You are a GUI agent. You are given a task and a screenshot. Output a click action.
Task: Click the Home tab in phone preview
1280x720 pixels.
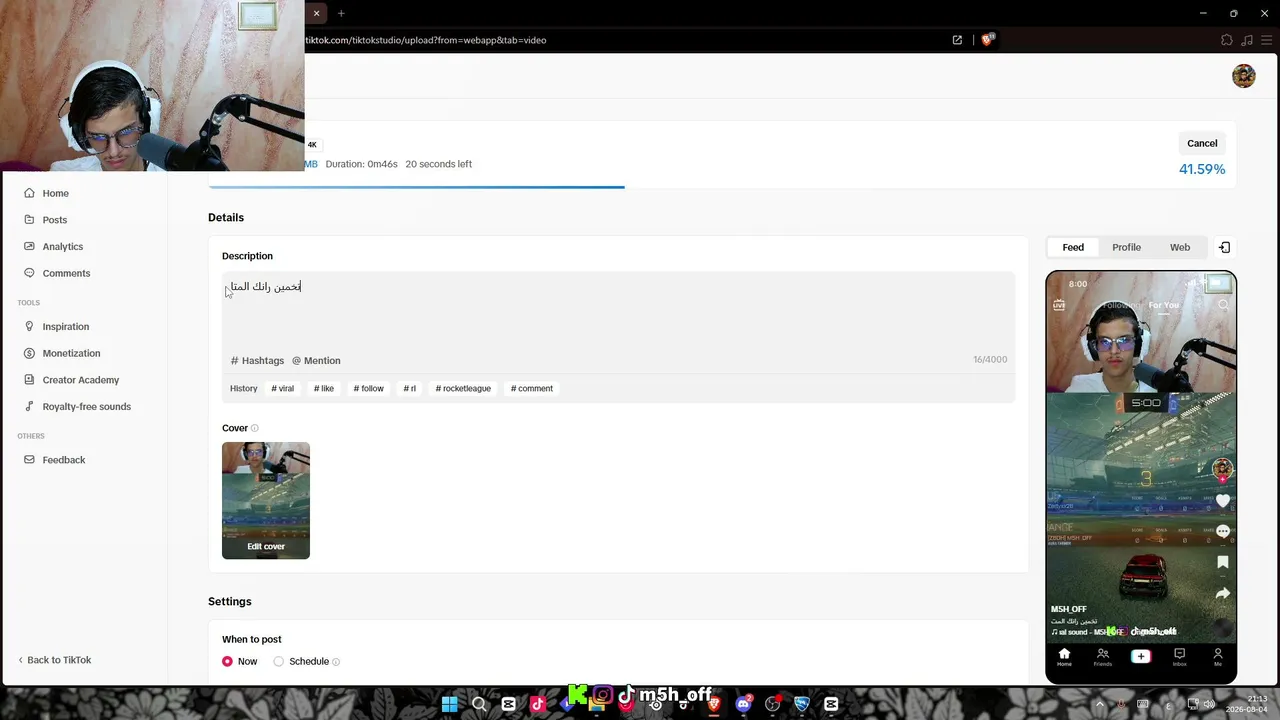(1064, 657)
